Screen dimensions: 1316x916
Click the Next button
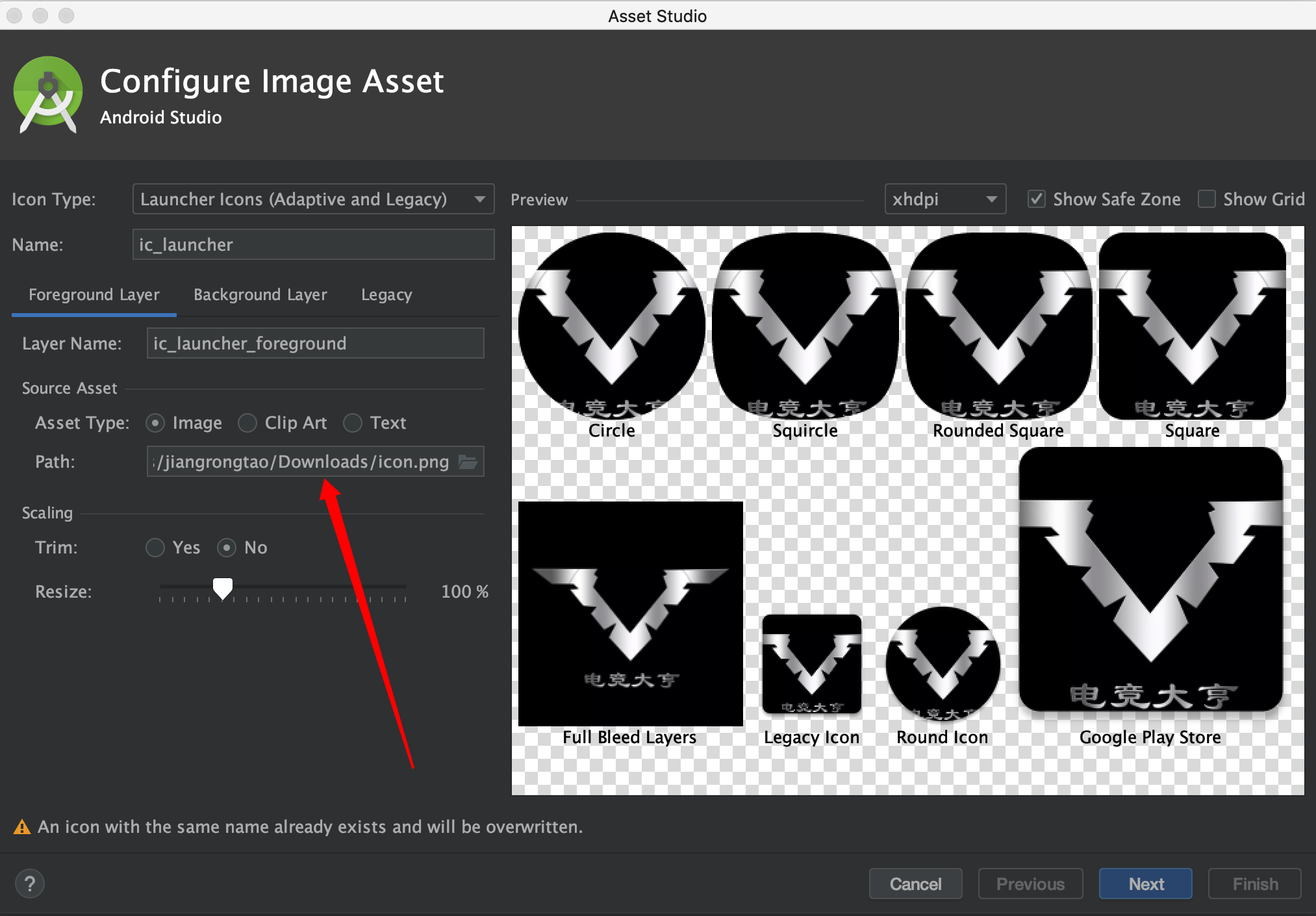(1145, 884)
